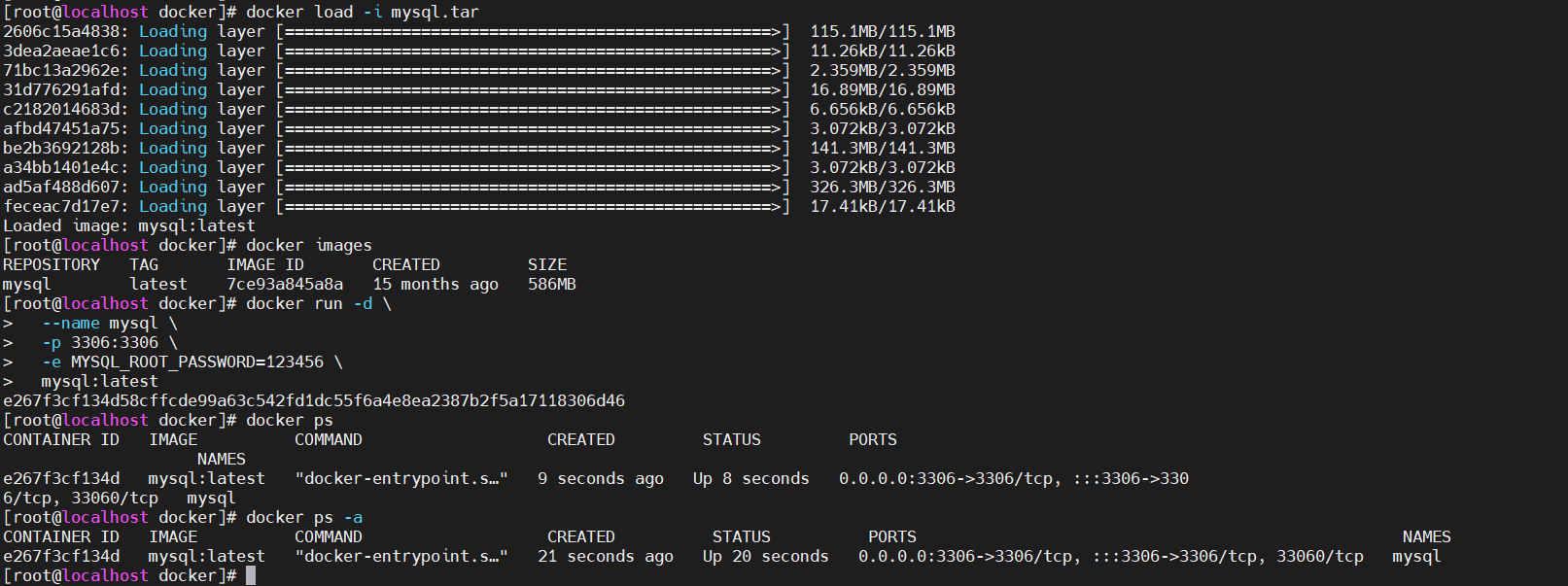The image size is (1568, 586).
Task: Click progress bar of layer 2606c15a4838
Action: tap(533, 31)
